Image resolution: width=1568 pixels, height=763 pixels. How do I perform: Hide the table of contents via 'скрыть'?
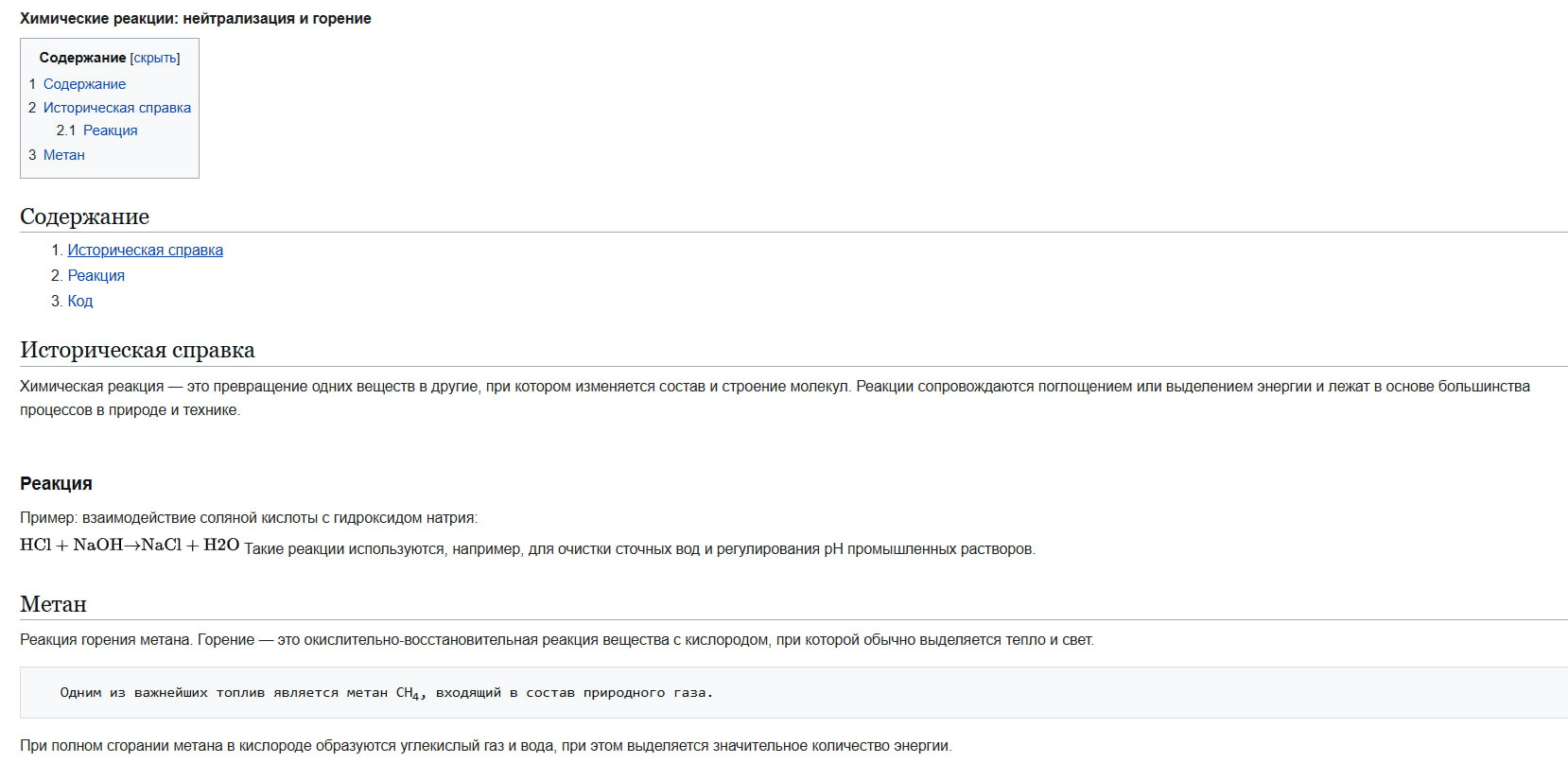(155, 59)
